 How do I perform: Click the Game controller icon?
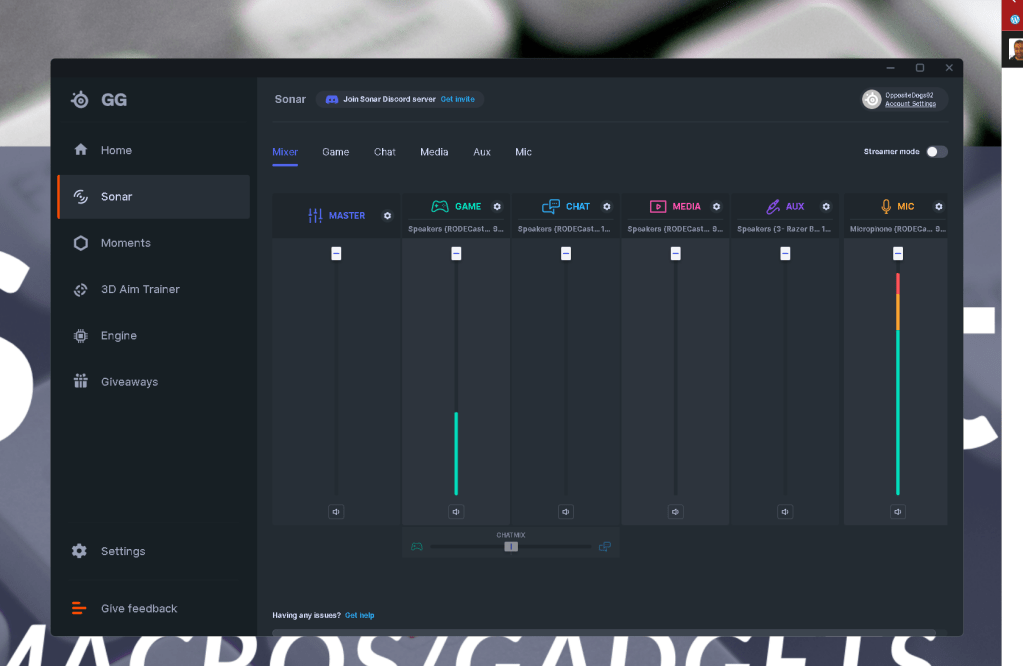(440, 206)
